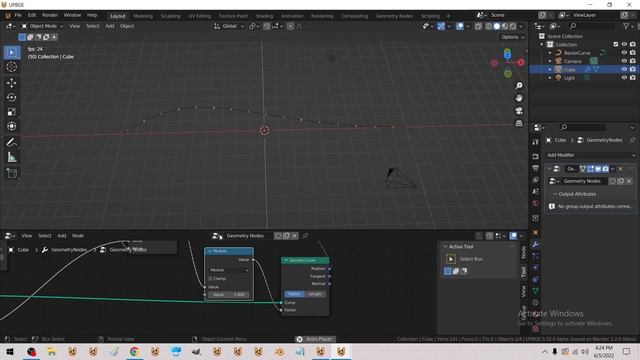
Task: Open the Output properties tab icon
Action: pos(536,168)
